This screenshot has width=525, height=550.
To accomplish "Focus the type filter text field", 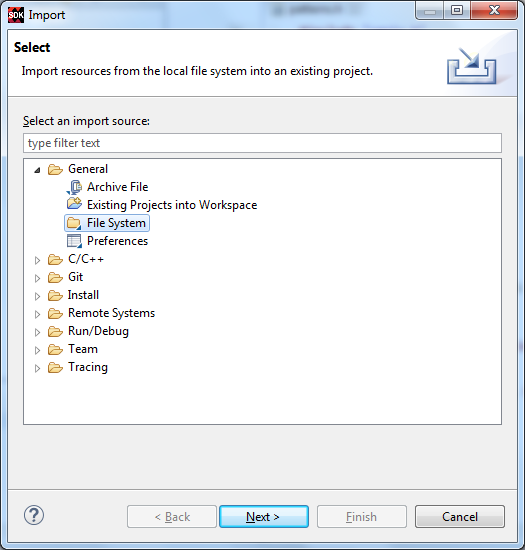I will point(262,143).
